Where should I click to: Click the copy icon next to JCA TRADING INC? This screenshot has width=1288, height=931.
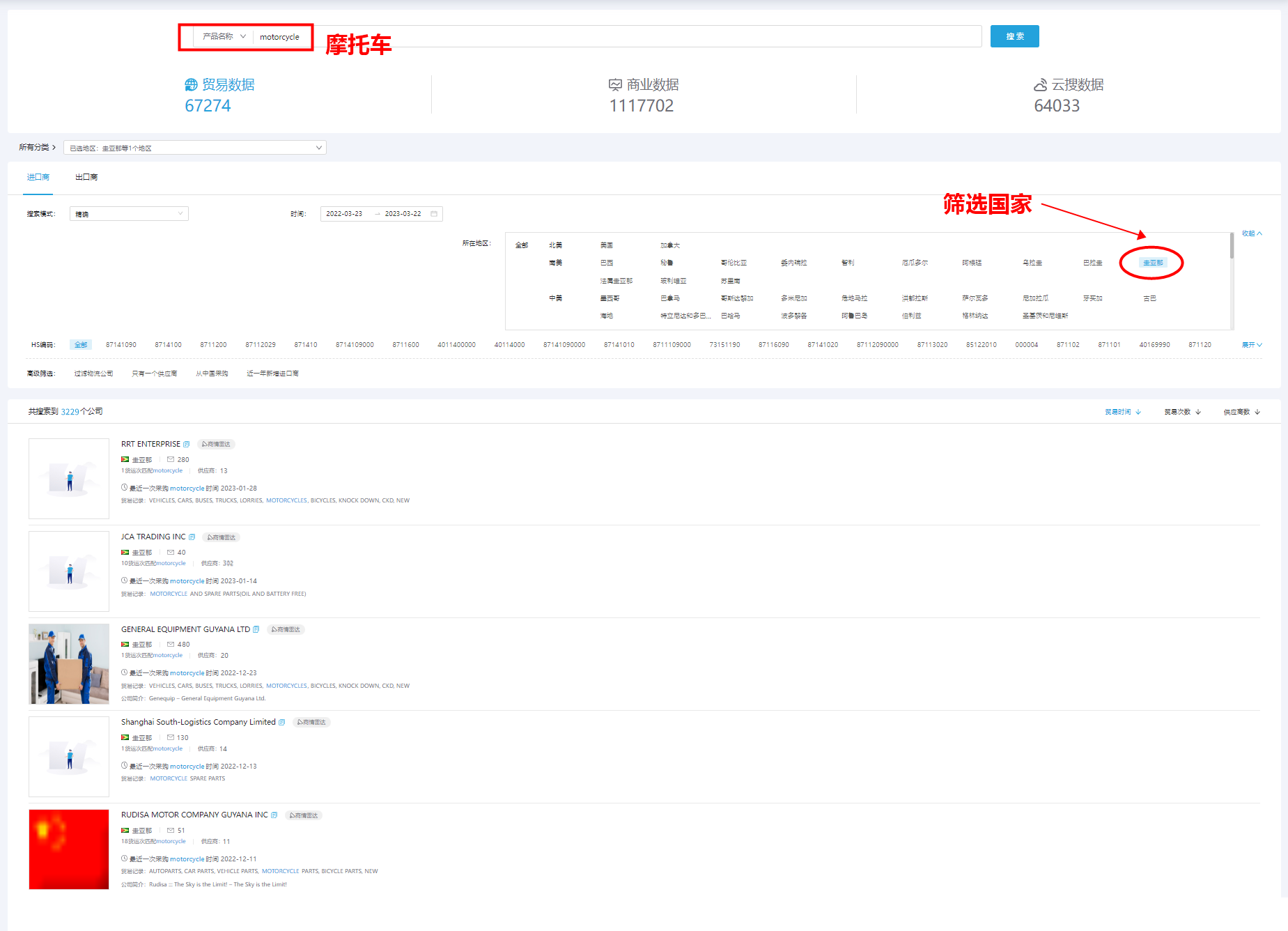pyautogui.click(x=192, y=537)
